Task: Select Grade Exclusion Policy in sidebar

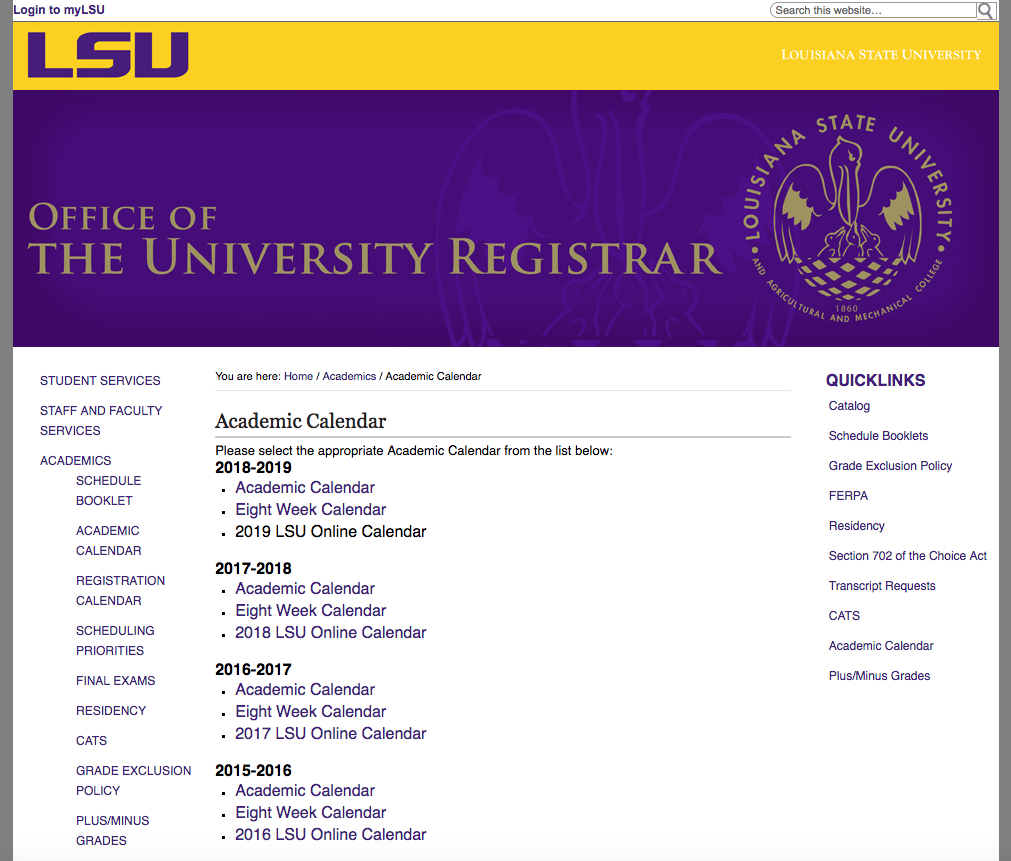Action: coord(133,780)
